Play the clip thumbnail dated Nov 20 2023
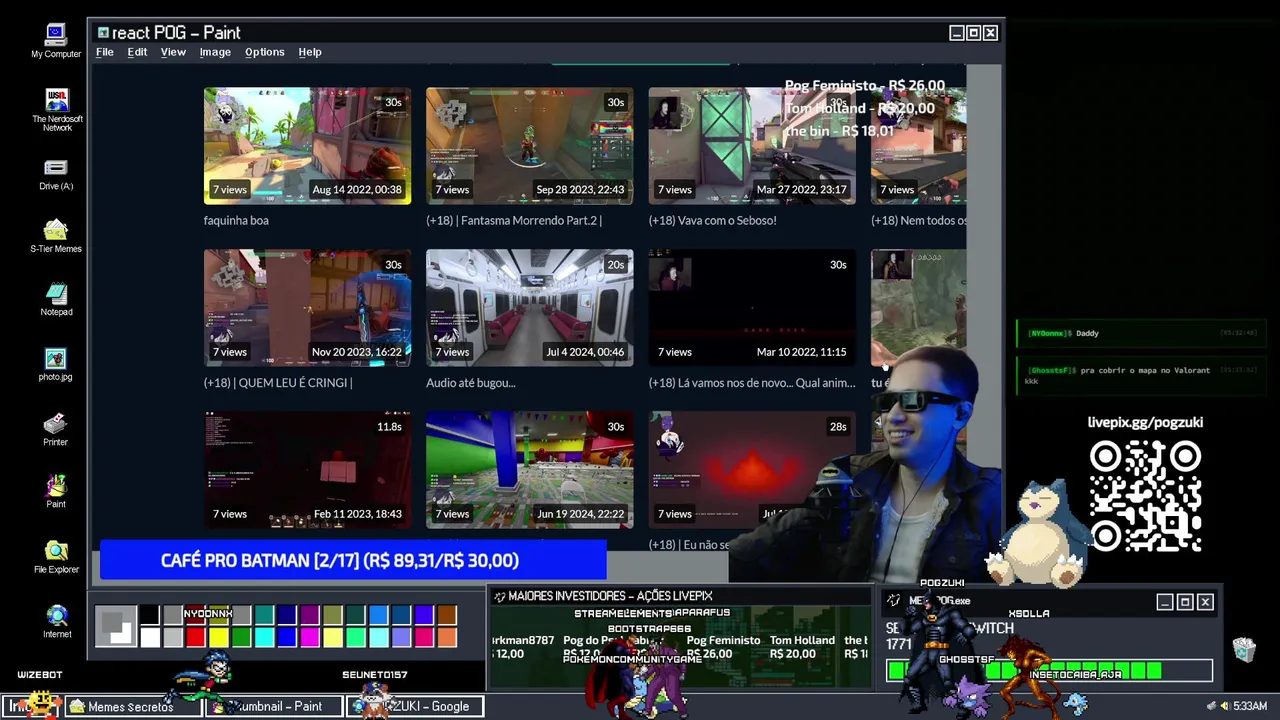This screenshot has width=1280, height=720. 307,308
